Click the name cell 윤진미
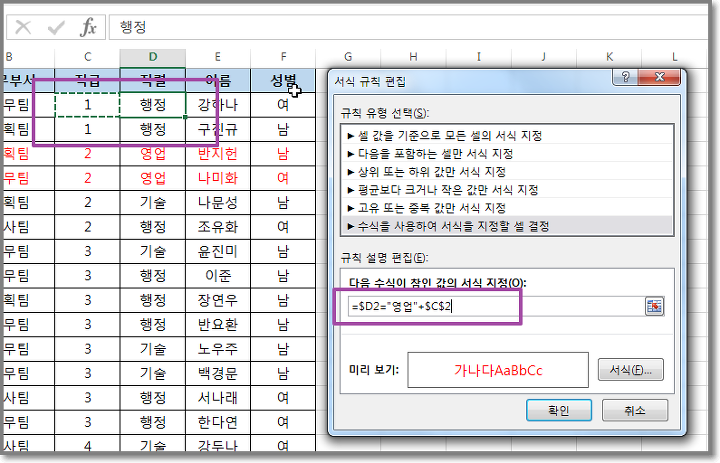 [x=218, y=251]
